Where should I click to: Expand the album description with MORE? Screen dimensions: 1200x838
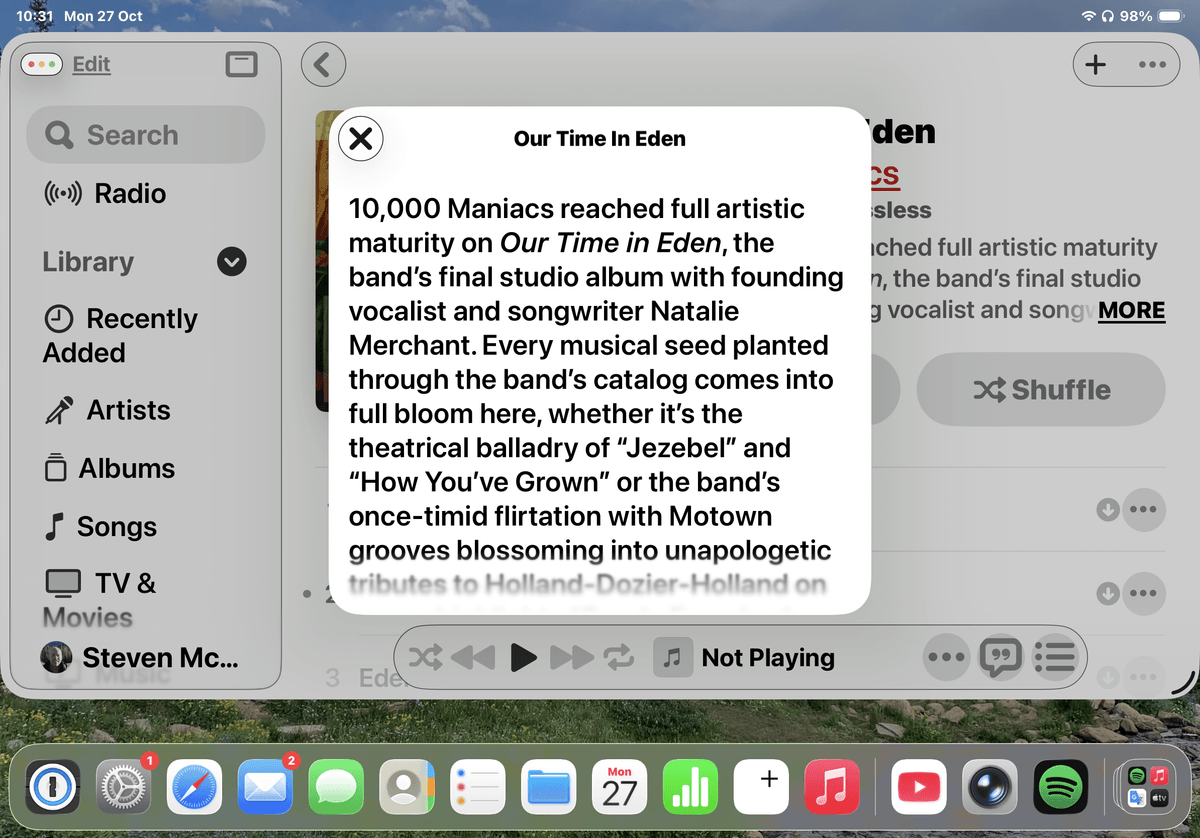(1131, 310)
